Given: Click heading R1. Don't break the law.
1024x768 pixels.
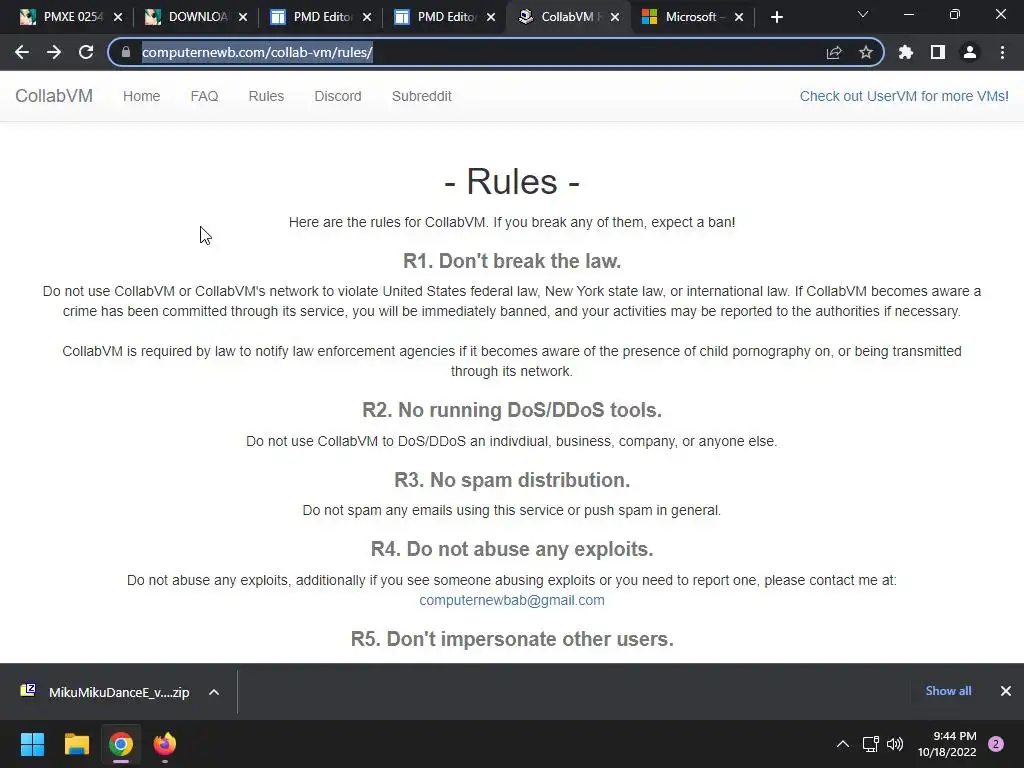Looking at the screenshot, I should [512, 261].
